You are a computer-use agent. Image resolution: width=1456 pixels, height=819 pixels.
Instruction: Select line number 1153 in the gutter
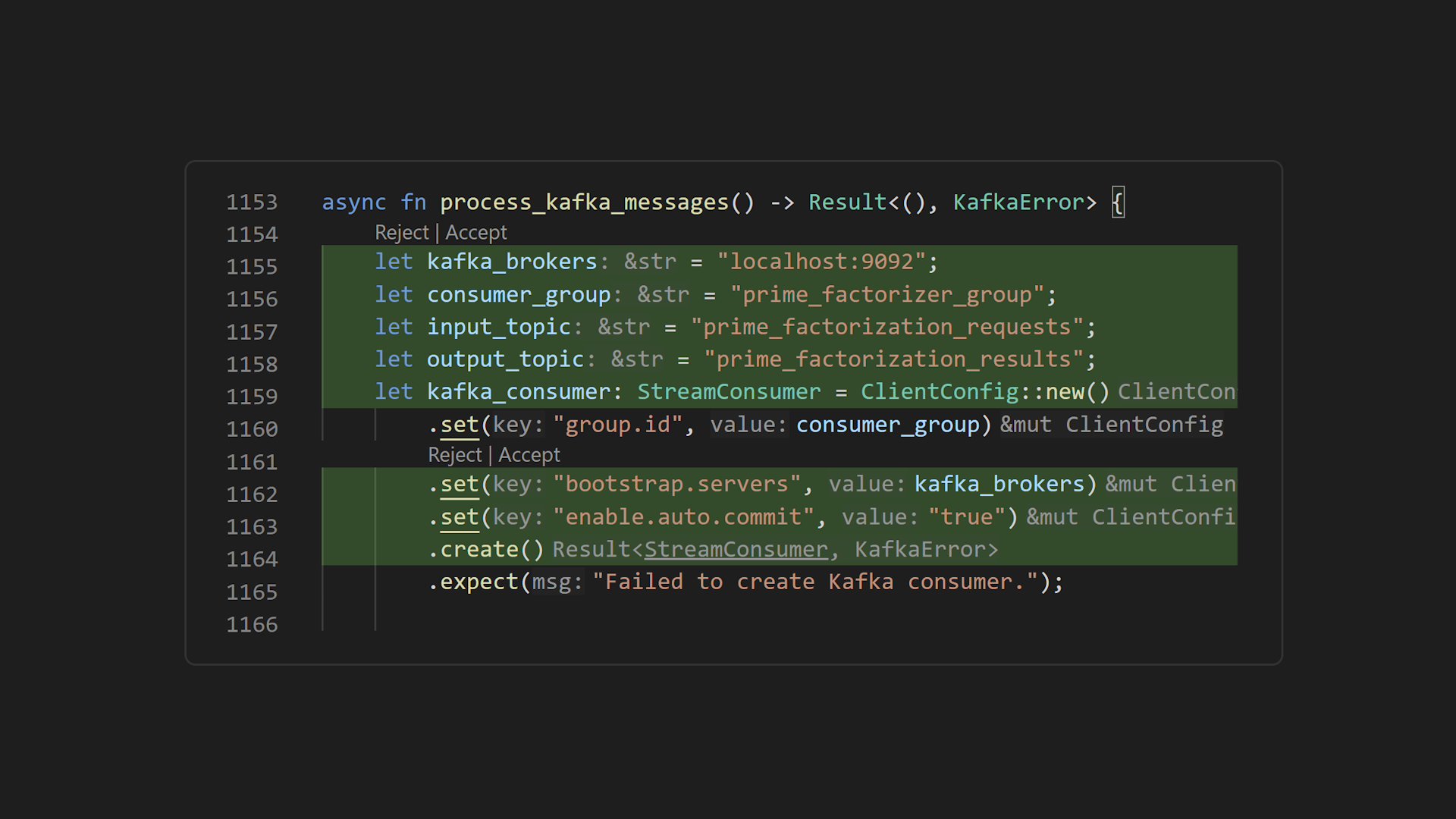(x=252, y=202)
